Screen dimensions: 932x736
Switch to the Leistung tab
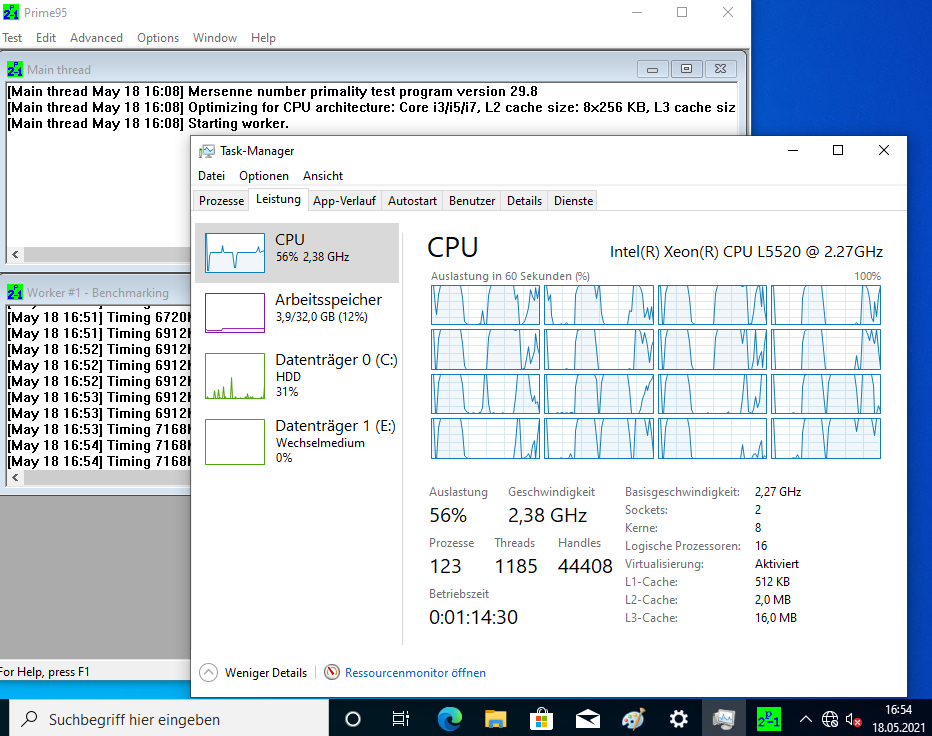click(278, 199)
